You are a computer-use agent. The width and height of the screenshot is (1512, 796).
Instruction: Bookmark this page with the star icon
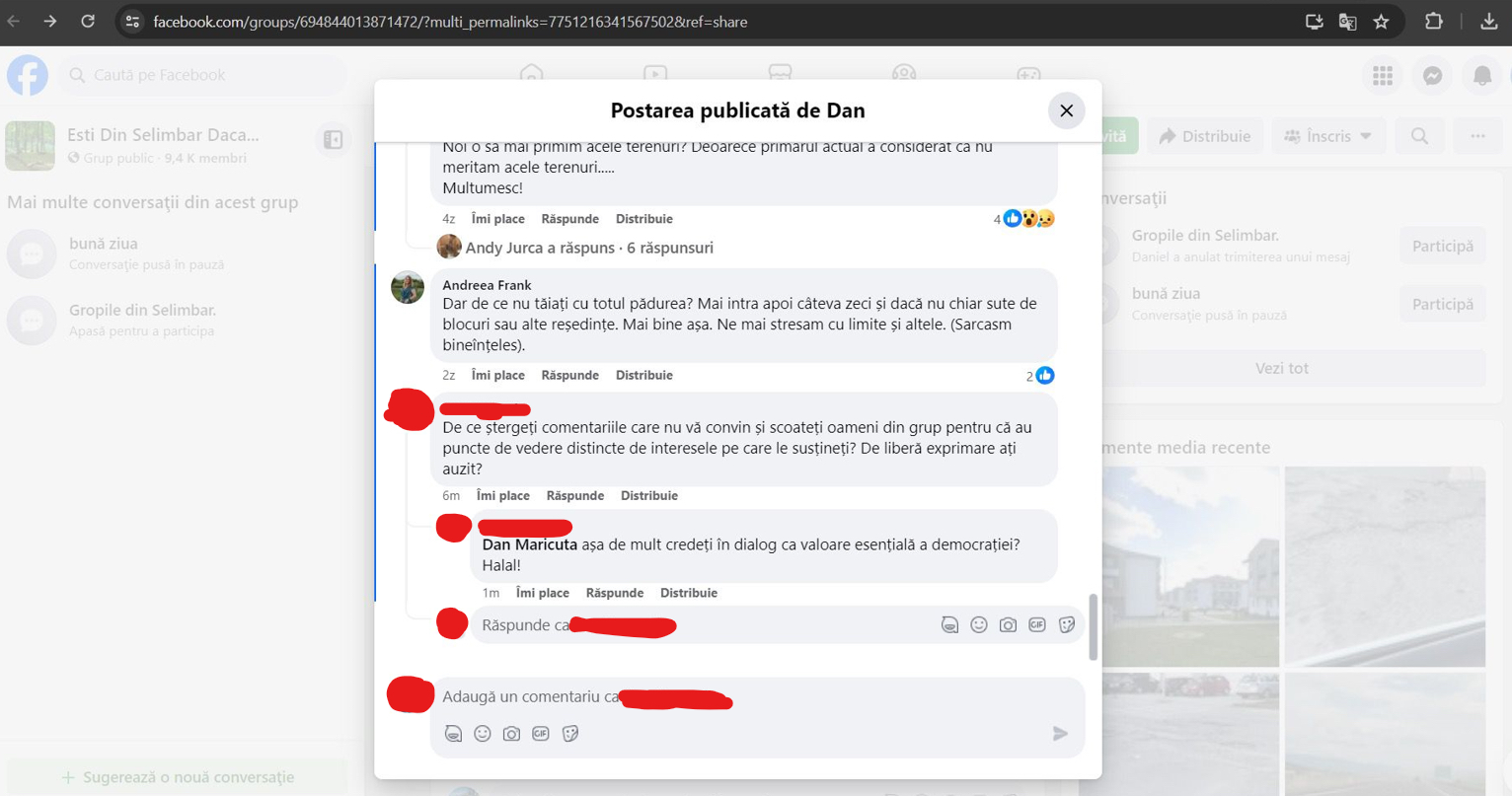coord(1381,22)
